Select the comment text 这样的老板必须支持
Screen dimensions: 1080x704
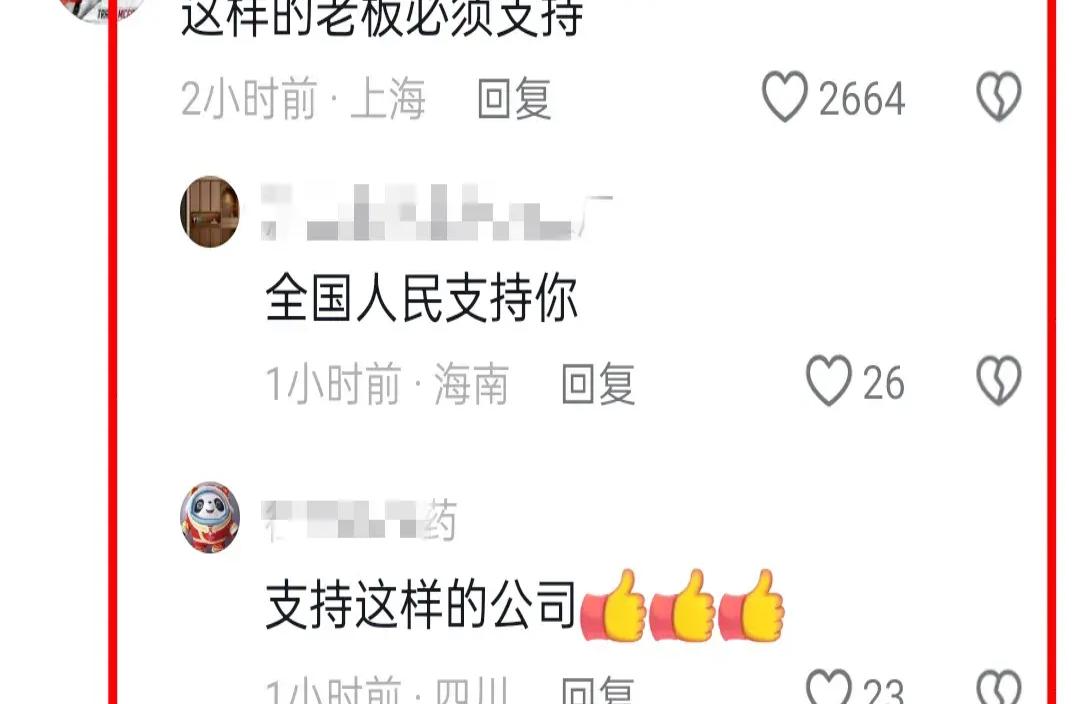point(382,17)
